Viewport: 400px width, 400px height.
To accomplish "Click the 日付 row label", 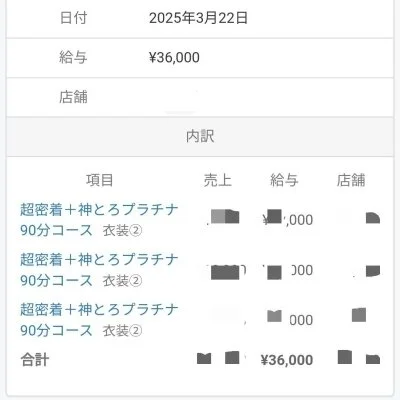I will (x=73, y=18).
